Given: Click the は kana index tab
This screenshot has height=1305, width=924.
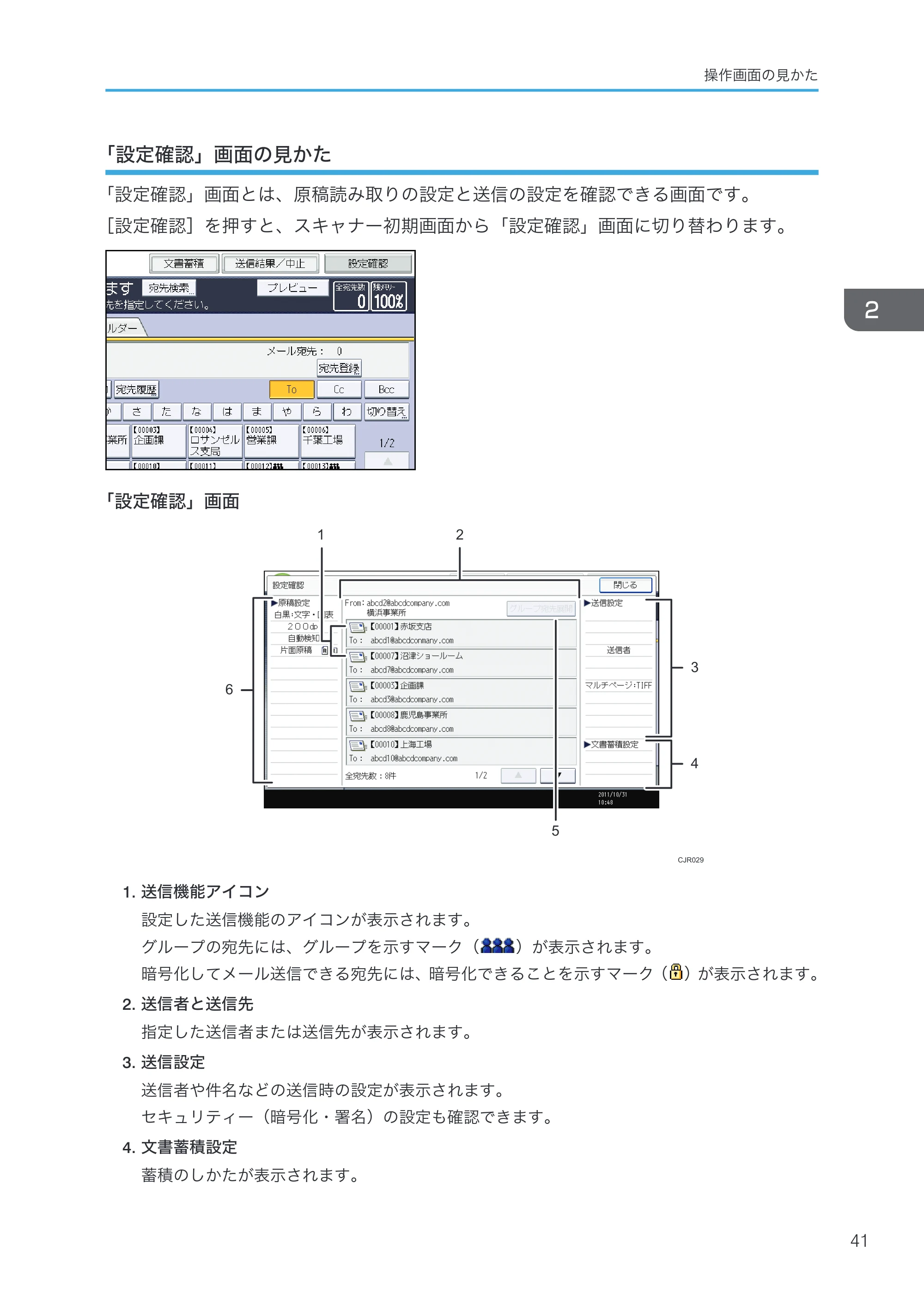Looking at the screenshot, I should (227, 411).
